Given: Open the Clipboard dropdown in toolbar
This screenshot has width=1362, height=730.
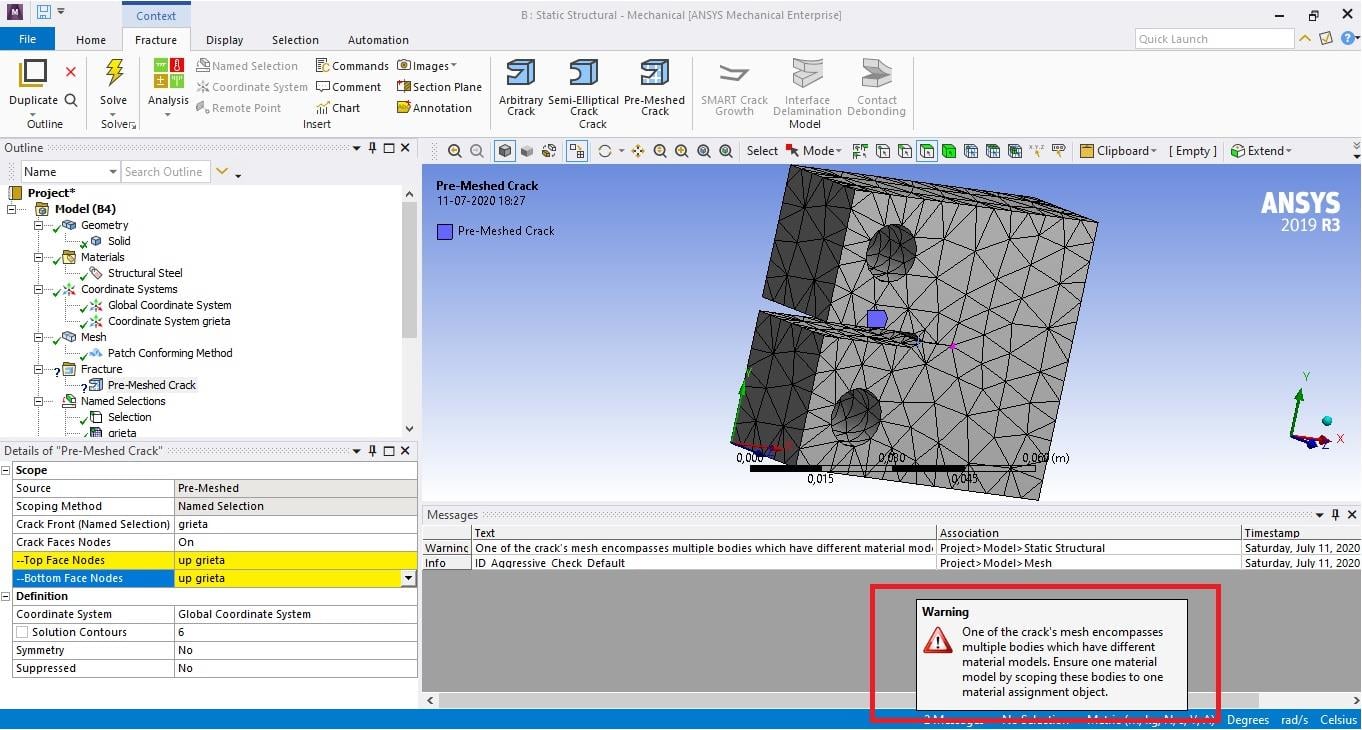Looking at the screenshot, I should 1118,151.
